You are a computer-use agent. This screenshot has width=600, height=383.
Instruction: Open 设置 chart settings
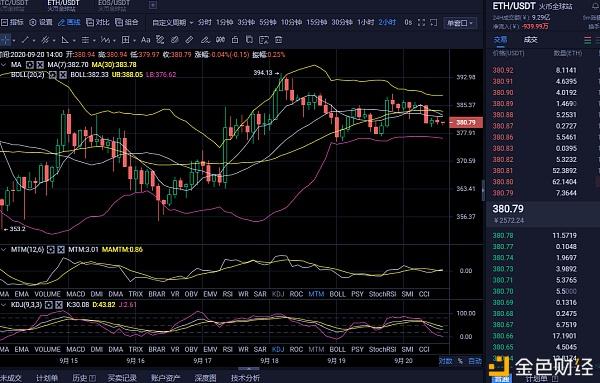[41, 23]
